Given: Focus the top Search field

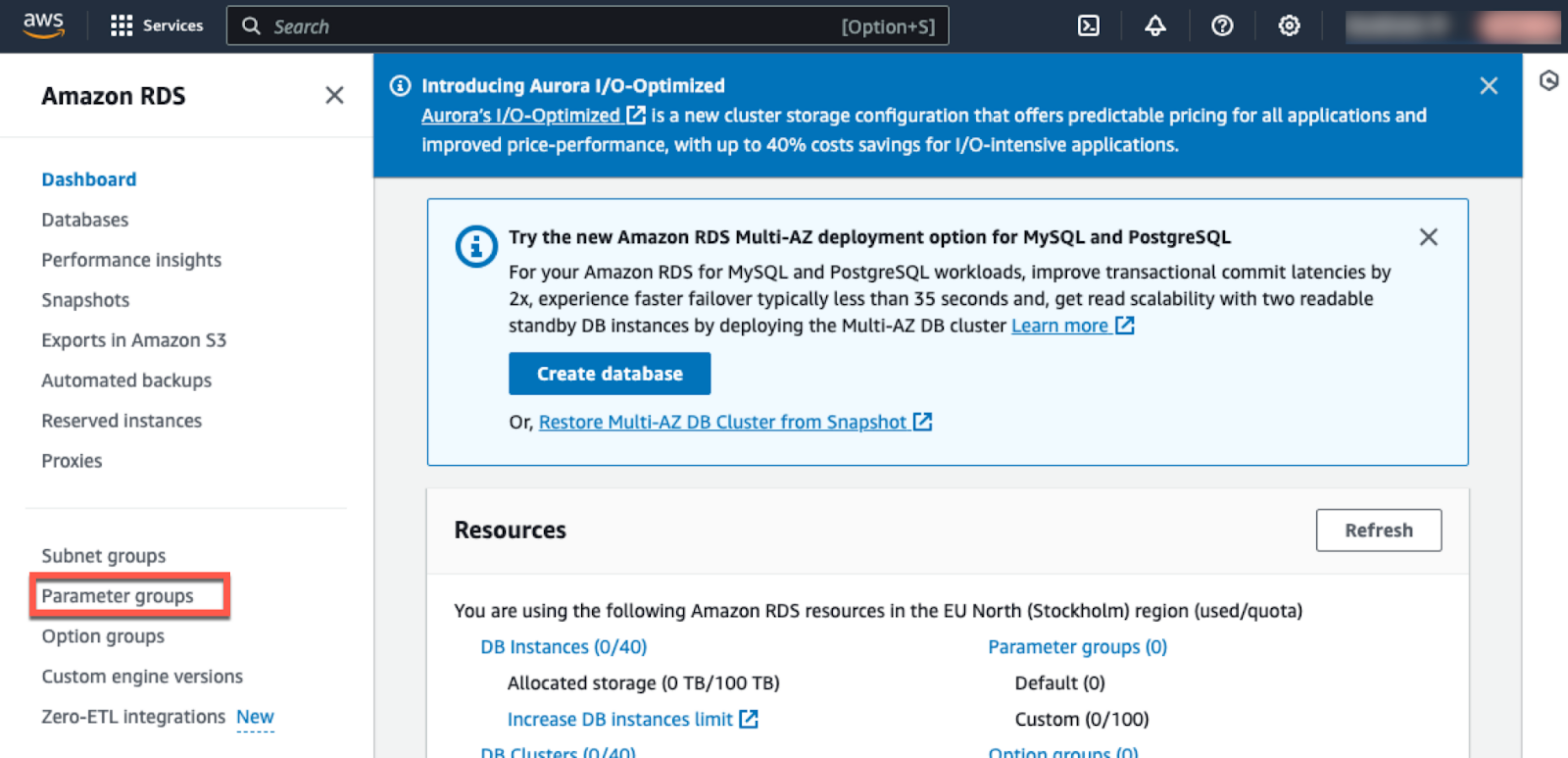Looking at the screenshot, I should click(588, 26).
